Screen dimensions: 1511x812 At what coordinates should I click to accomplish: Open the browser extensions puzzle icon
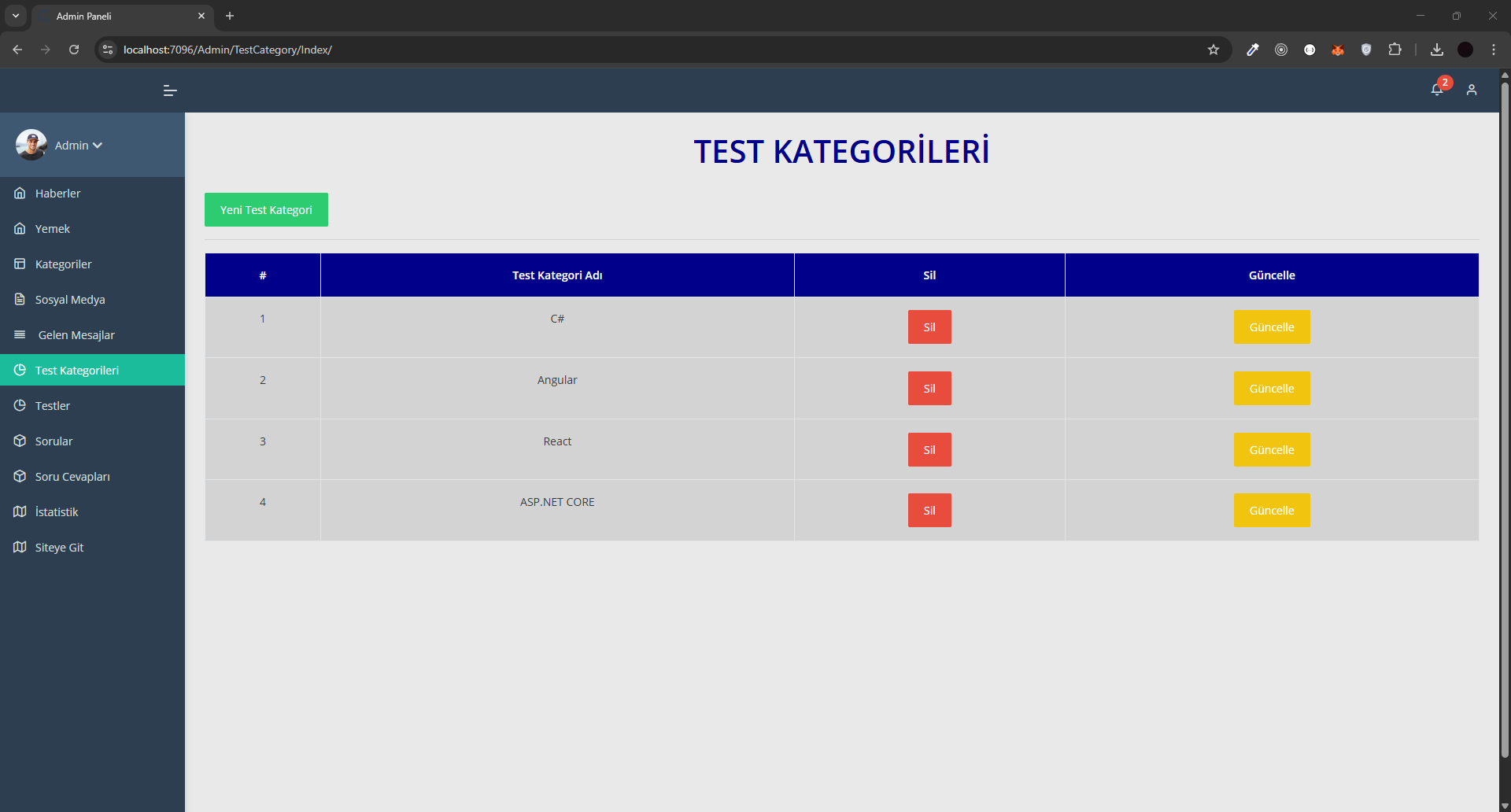(1395, 50)
